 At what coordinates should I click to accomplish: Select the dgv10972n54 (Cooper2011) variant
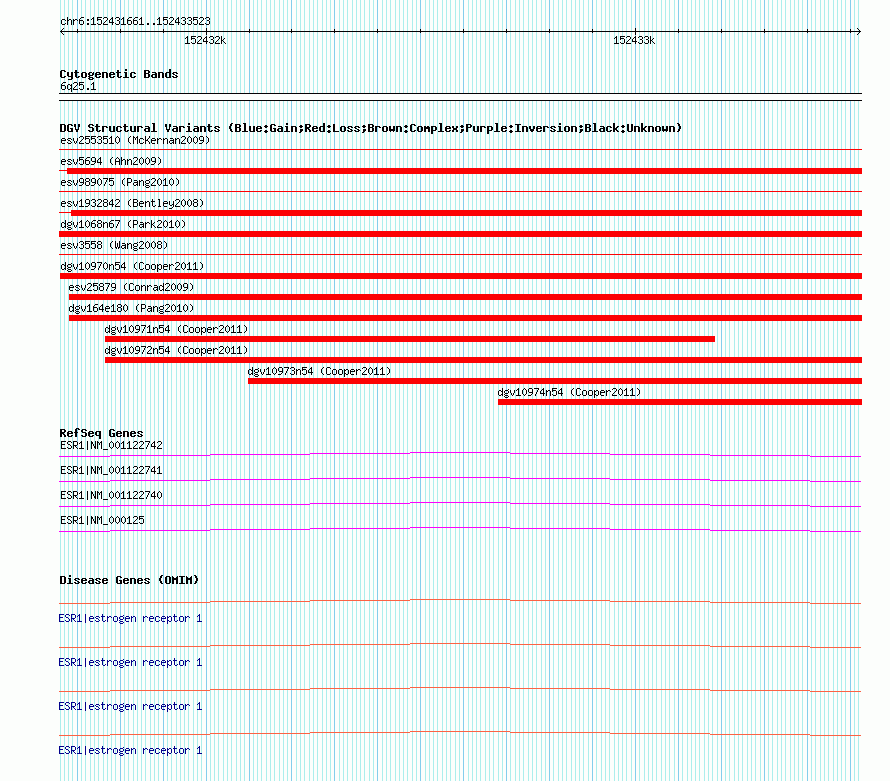click(177, 350)
